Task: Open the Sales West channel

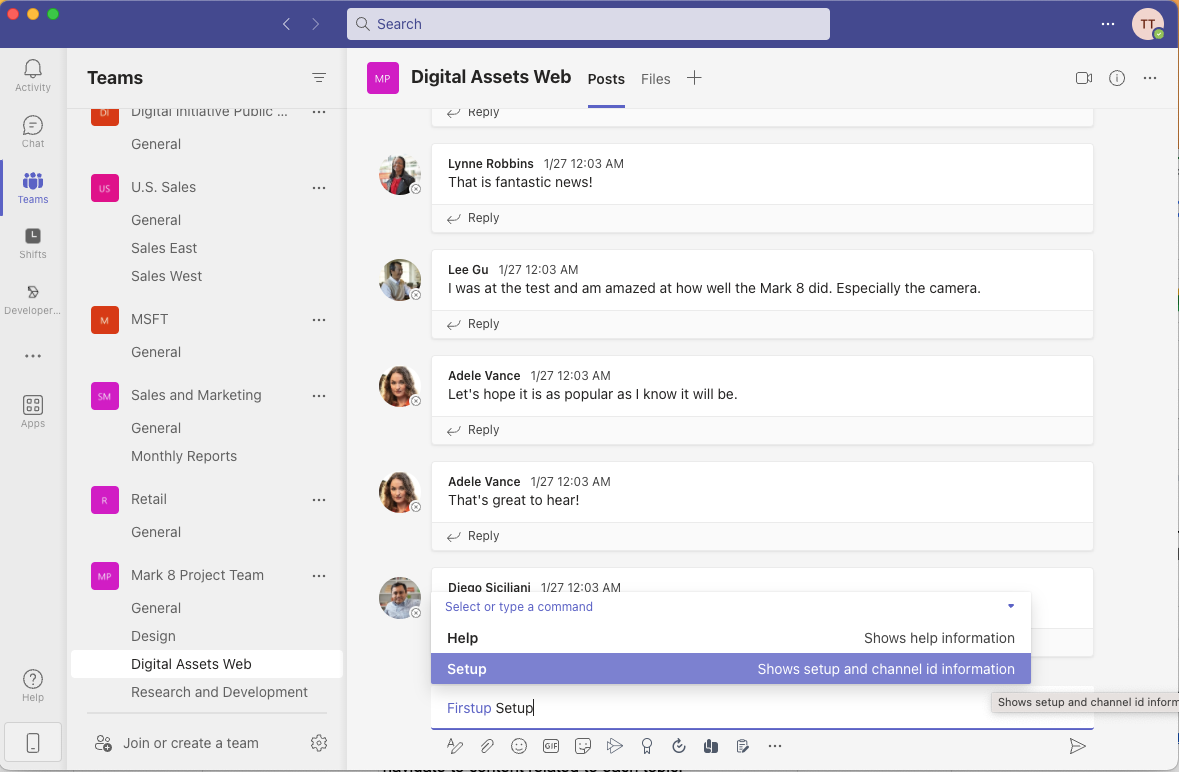Action: tap(166, 276)
